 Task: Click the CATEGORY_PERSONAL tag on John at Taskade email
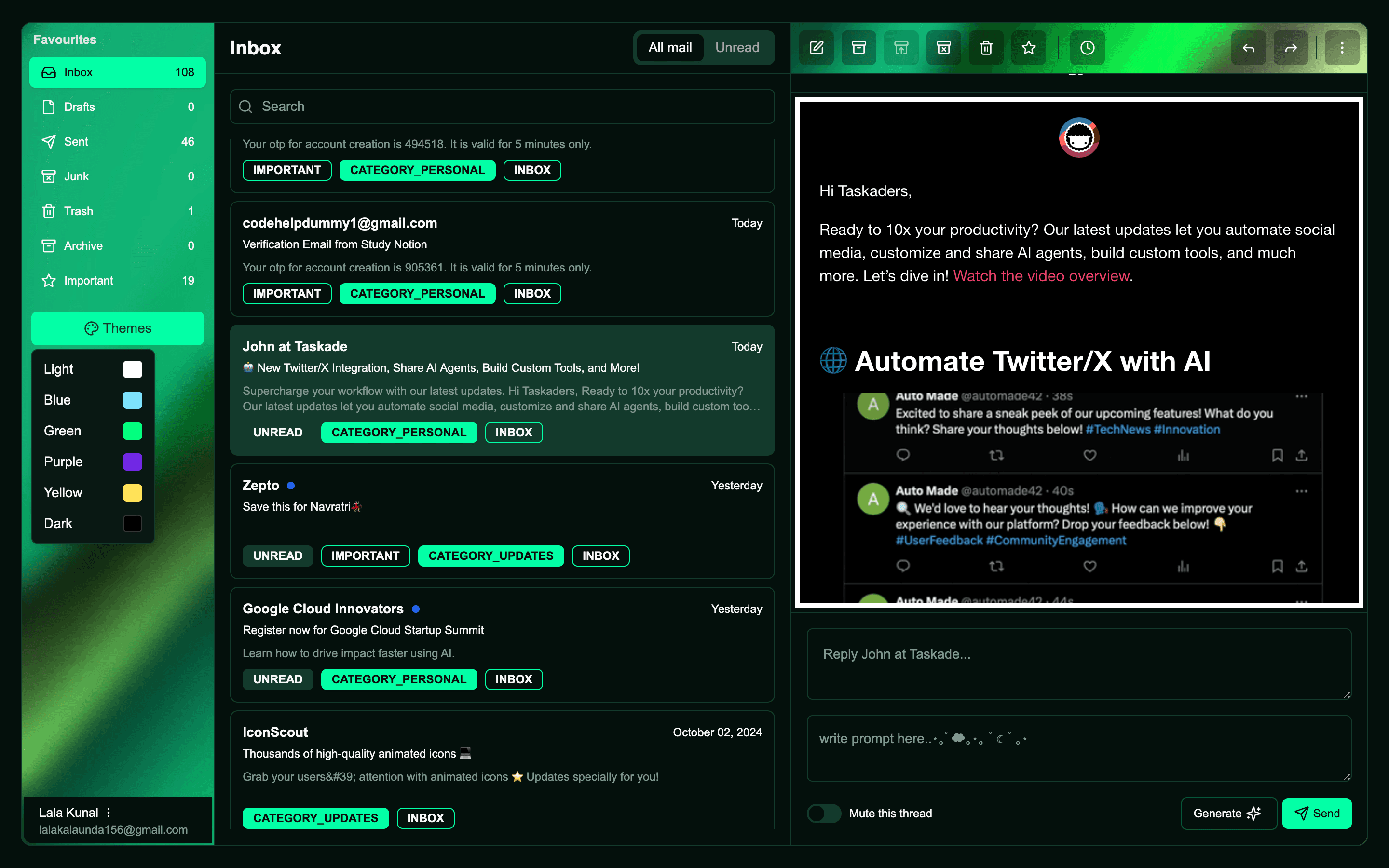(399, 432)
